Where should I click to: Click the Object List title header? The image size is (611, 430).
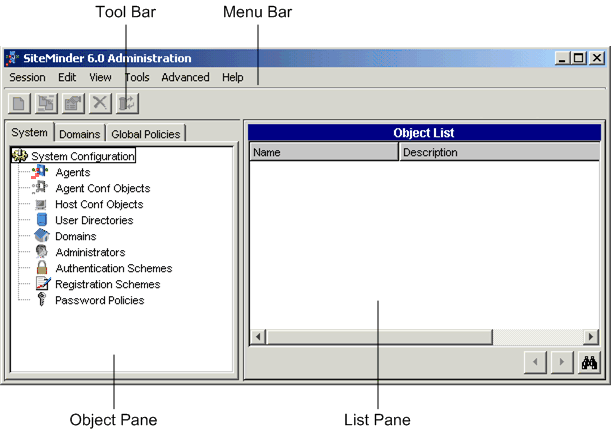[x=424, y=133]
